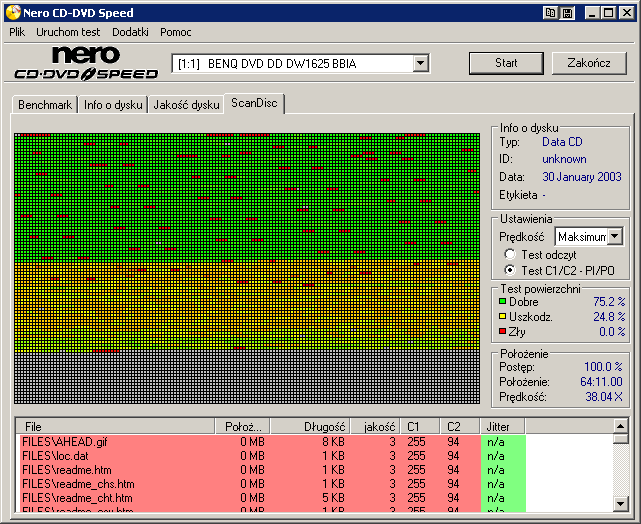
Task: Select the Test C1/C2 - PI/PO option
Action: pyautogui.click(x=510, y=270)
